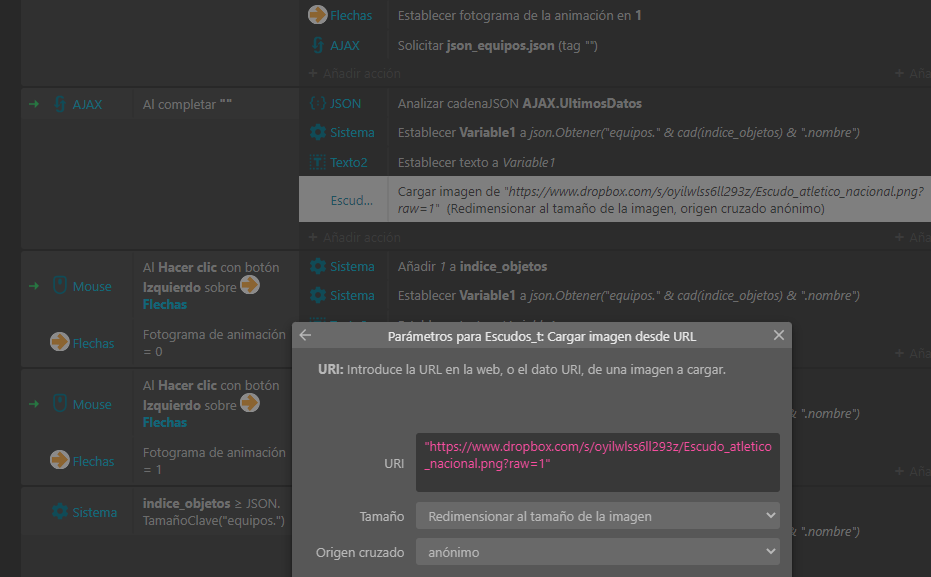Image resolution: width=931 pixels, height=577 pixels.
Task: Click the 'Flechas' label beside 'Fotograma de animación = 1'
Action: 93,461
